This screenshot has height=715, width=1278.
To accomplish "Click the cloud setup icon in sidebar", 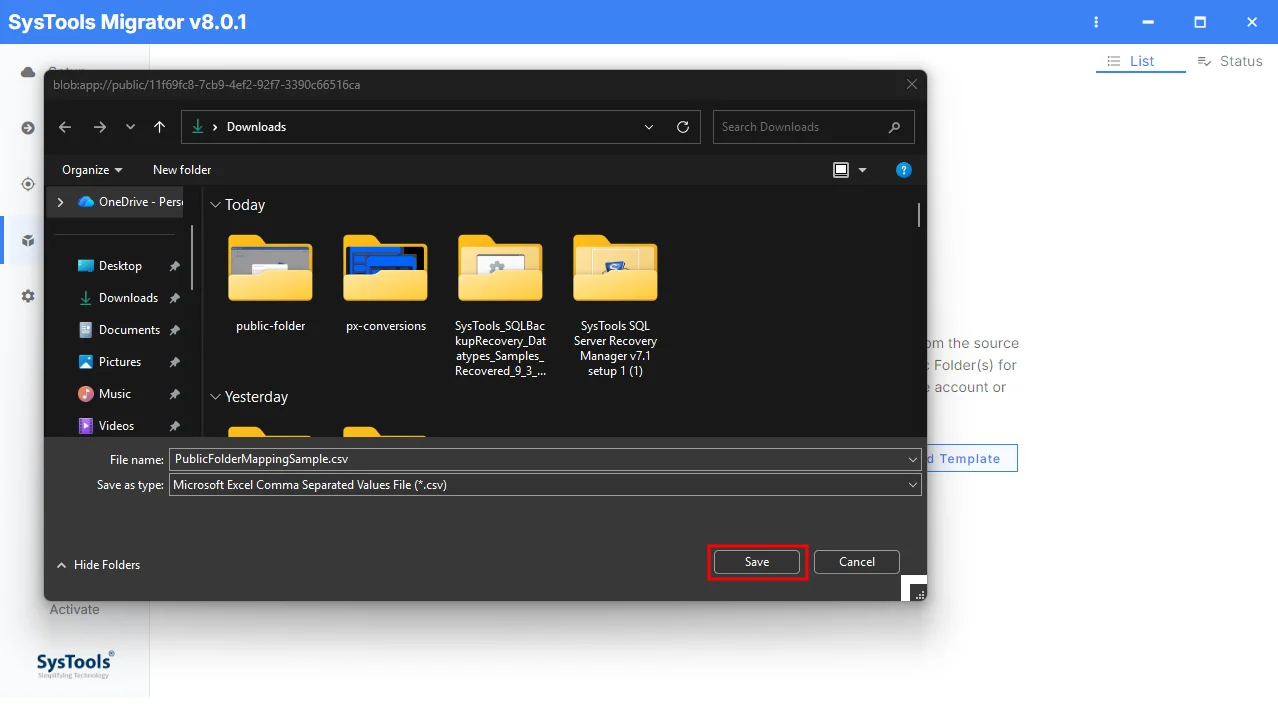I will [28, 72].
